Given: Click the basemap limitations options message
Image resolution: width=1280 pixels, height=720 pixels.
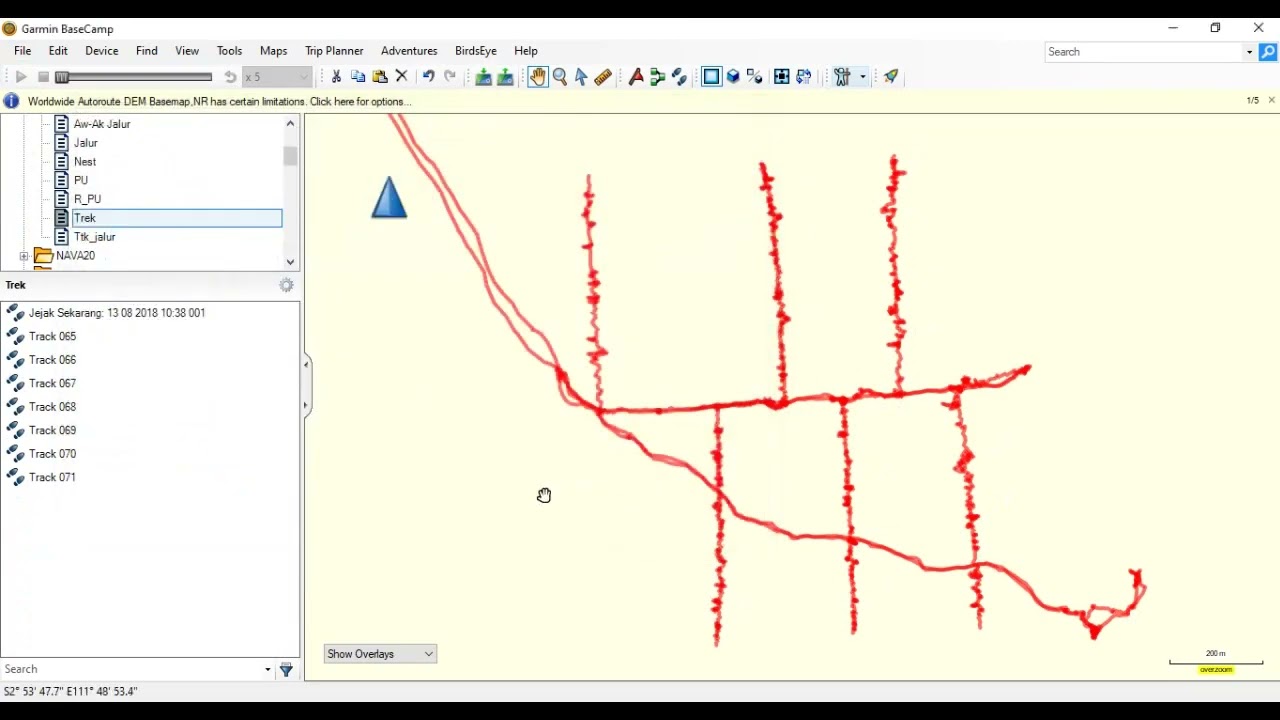Looking at the screenshot, I should click(x=219, y=102).
